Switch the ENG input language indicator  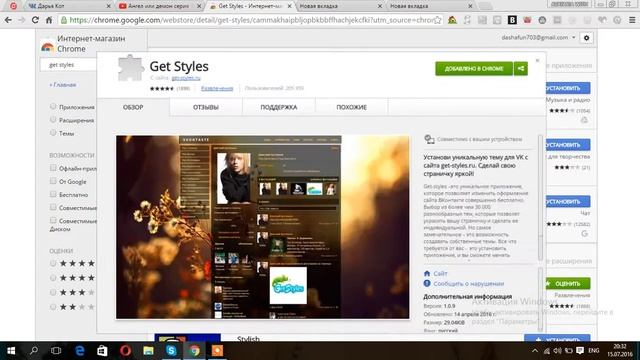594,351
